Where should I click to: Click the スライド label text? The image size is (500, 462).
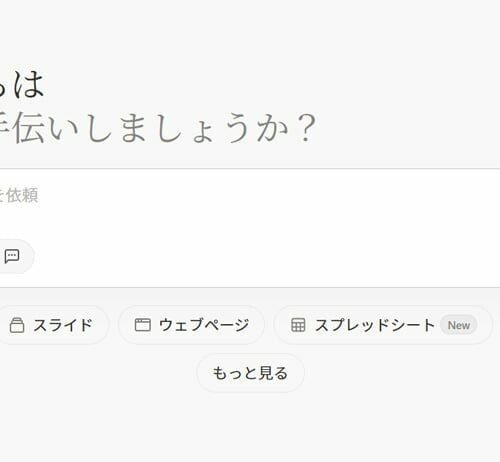pyautogui.click(x=63, y=325)
